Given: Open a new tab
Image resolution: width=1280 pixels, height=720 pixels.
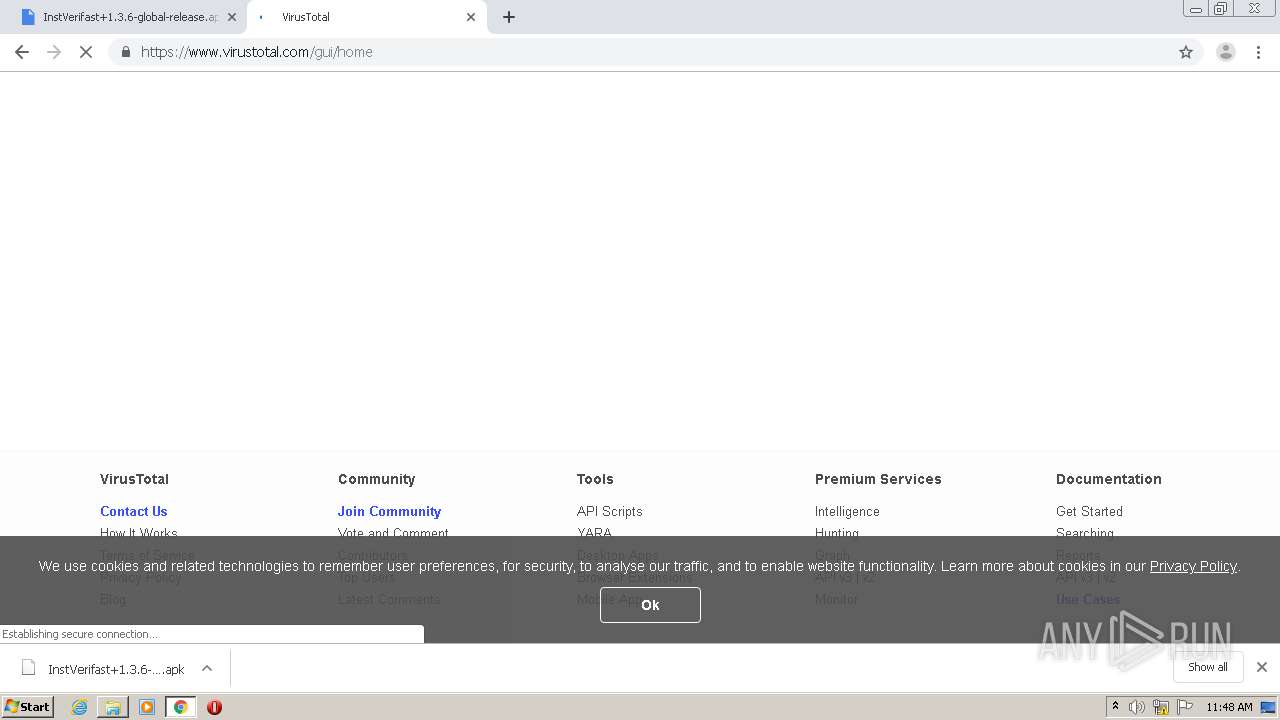Looking at the screenshot, I should click(x=508, y=17).
